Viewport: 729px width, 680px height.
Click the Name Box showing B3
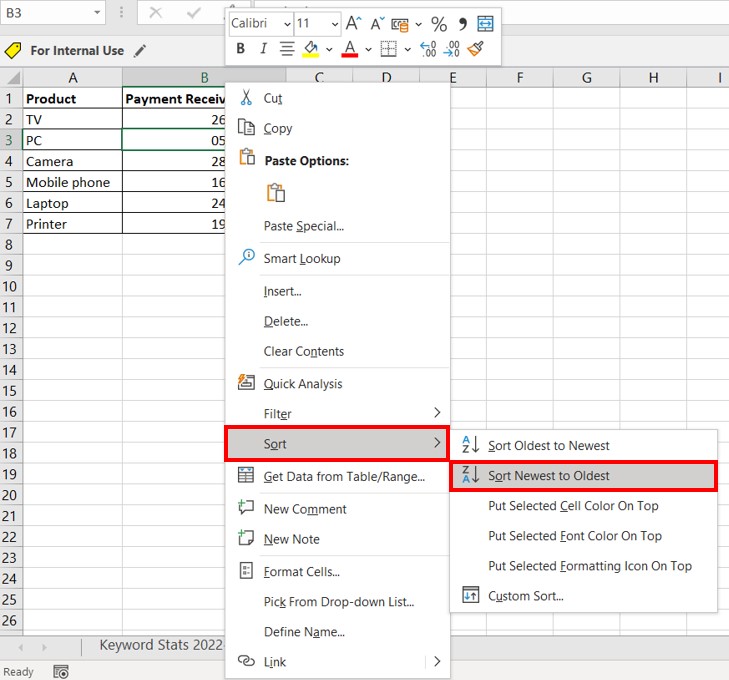[46, 13]
